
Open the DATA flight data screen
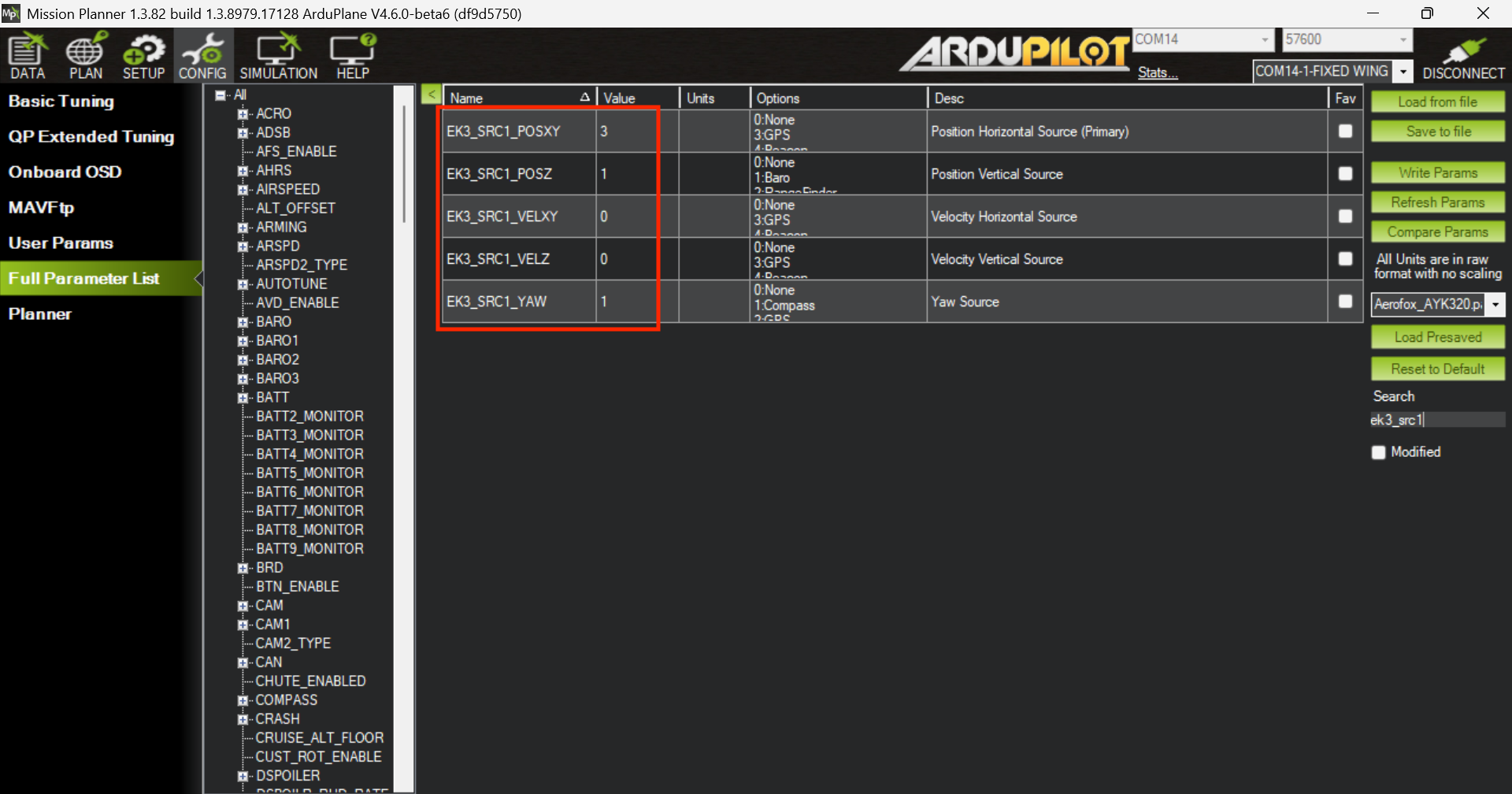click(28, 56)
